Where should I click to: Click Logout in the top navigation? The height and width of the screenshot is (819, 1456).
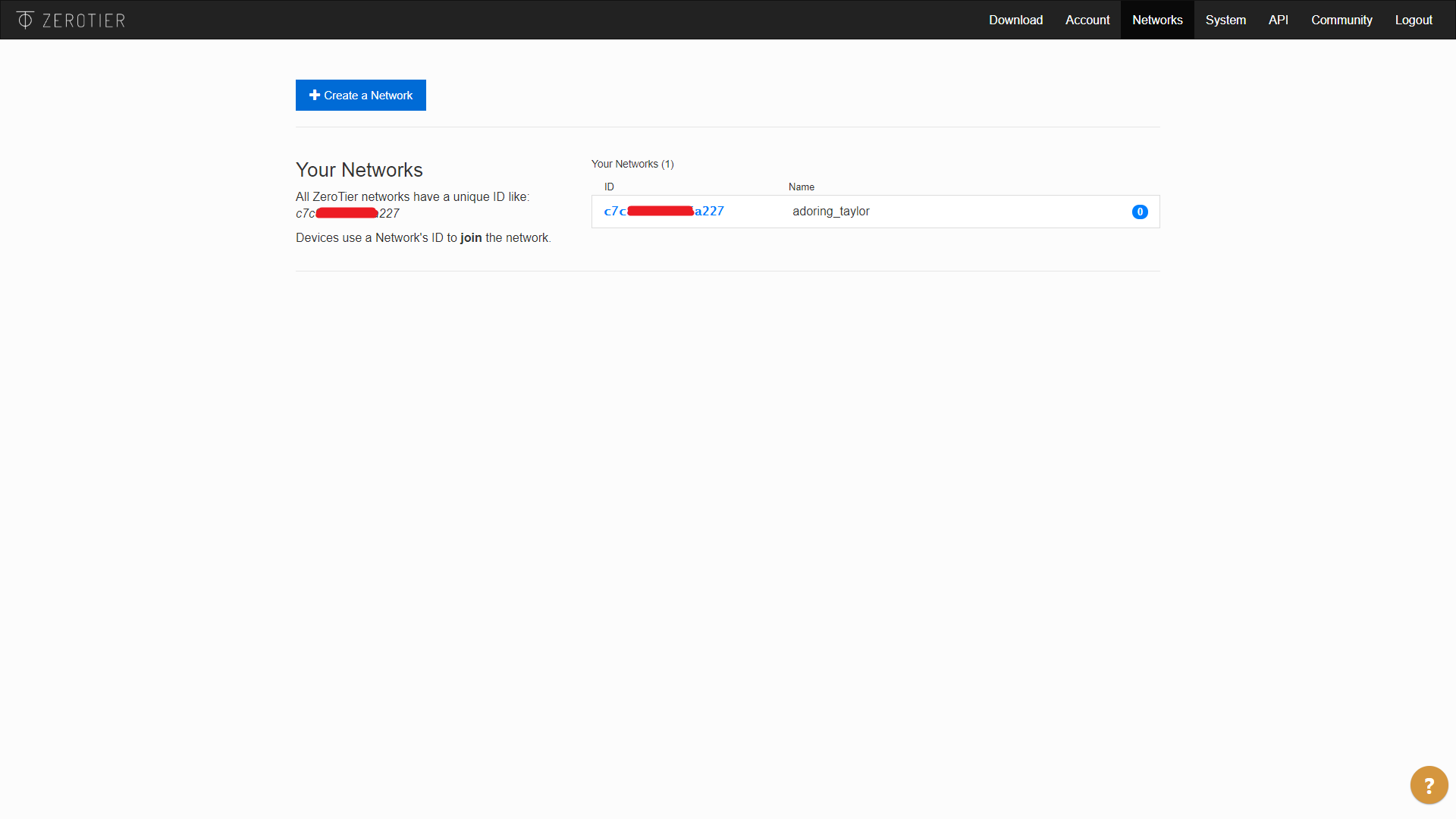tap(1413, 20)
